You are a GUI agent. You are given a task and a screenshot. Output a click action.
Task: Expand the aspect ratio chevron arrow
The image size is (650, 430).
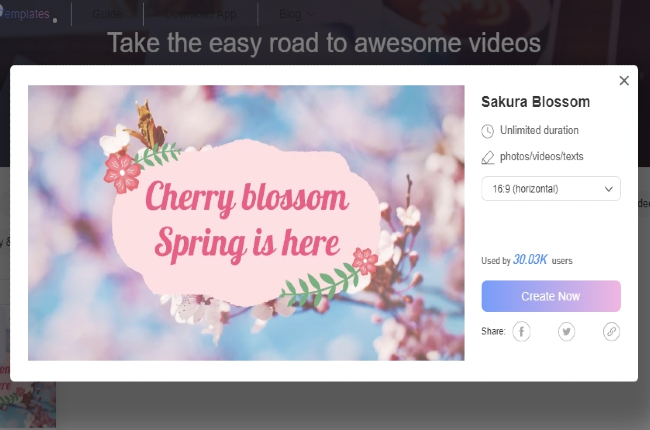608,188
